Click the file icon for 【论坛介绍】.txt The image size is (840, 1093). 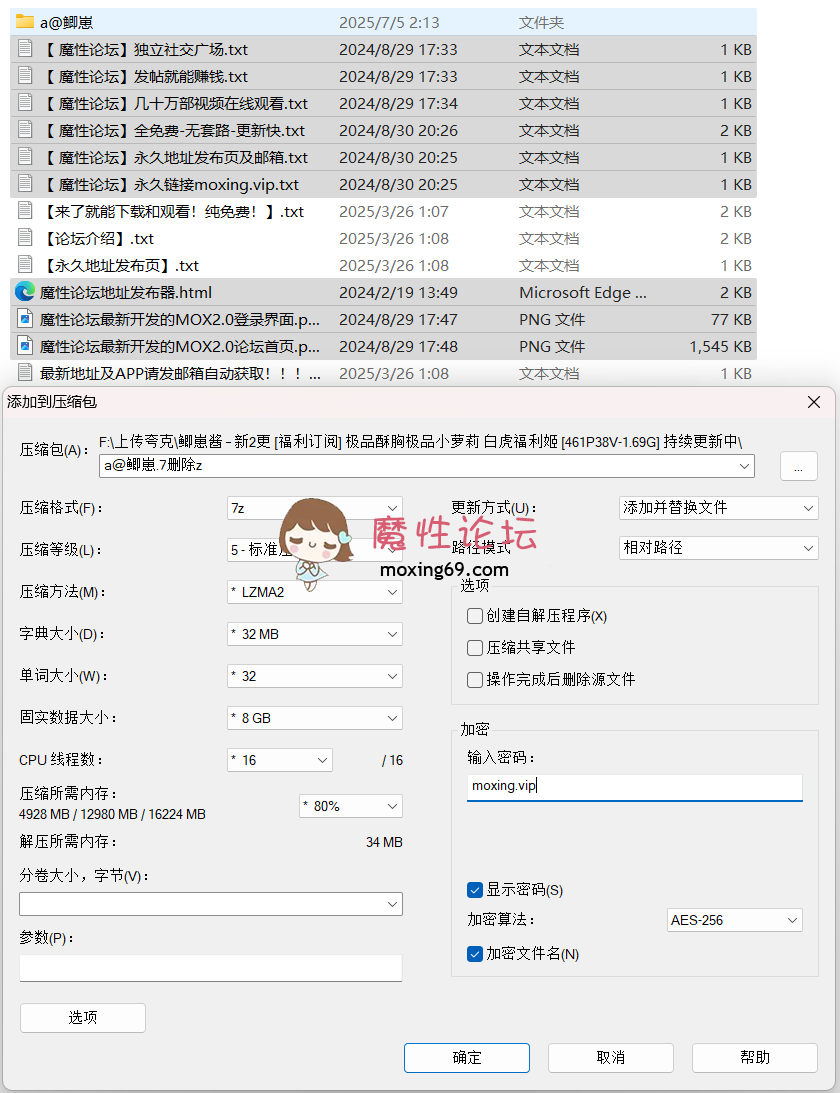[x=25, y=238]
